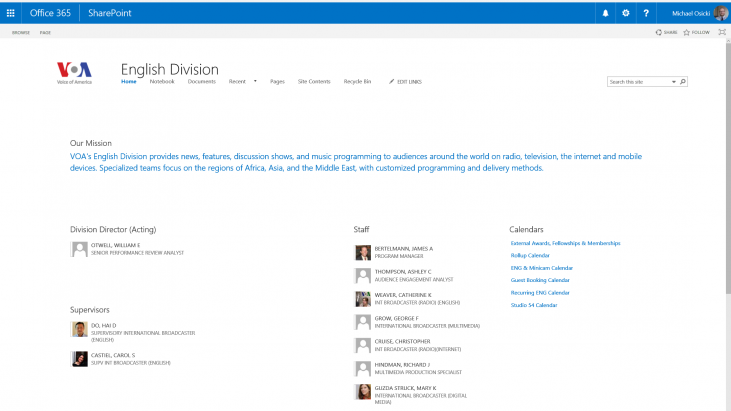Image resolution: width=731 pixels, height=411 pixels.
Task: Click Office 365 header link
Action: [x=50, y=13]
